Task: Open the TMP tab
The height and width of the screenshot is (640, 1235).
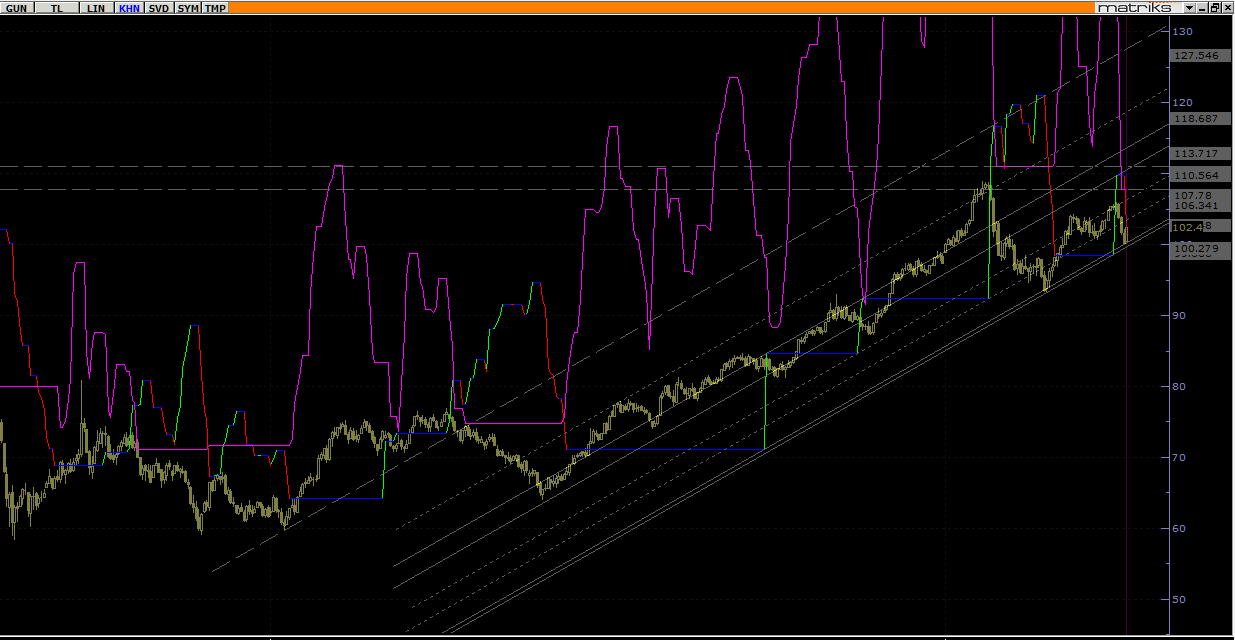Action: [216, 7]
